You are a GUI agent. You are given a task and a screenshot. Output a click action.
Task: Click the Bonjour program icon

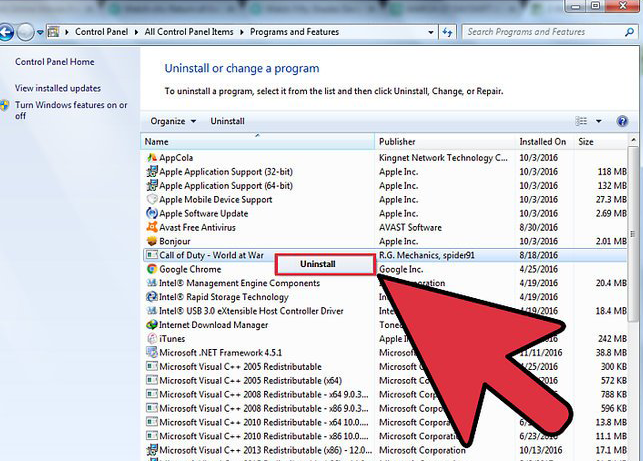(152, 241)
